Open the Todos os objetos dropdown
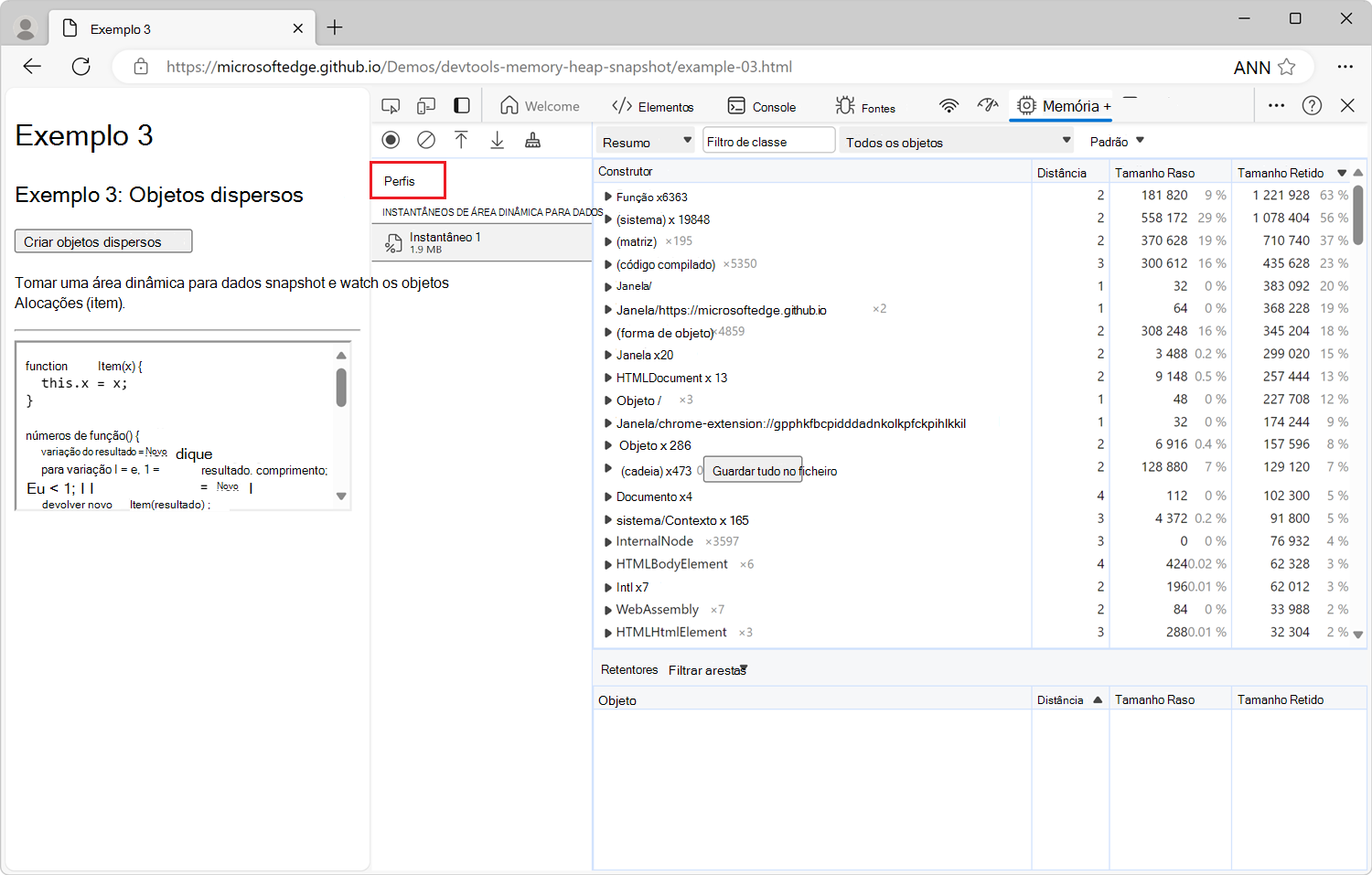1372x875 pixels. pos(956,142)
